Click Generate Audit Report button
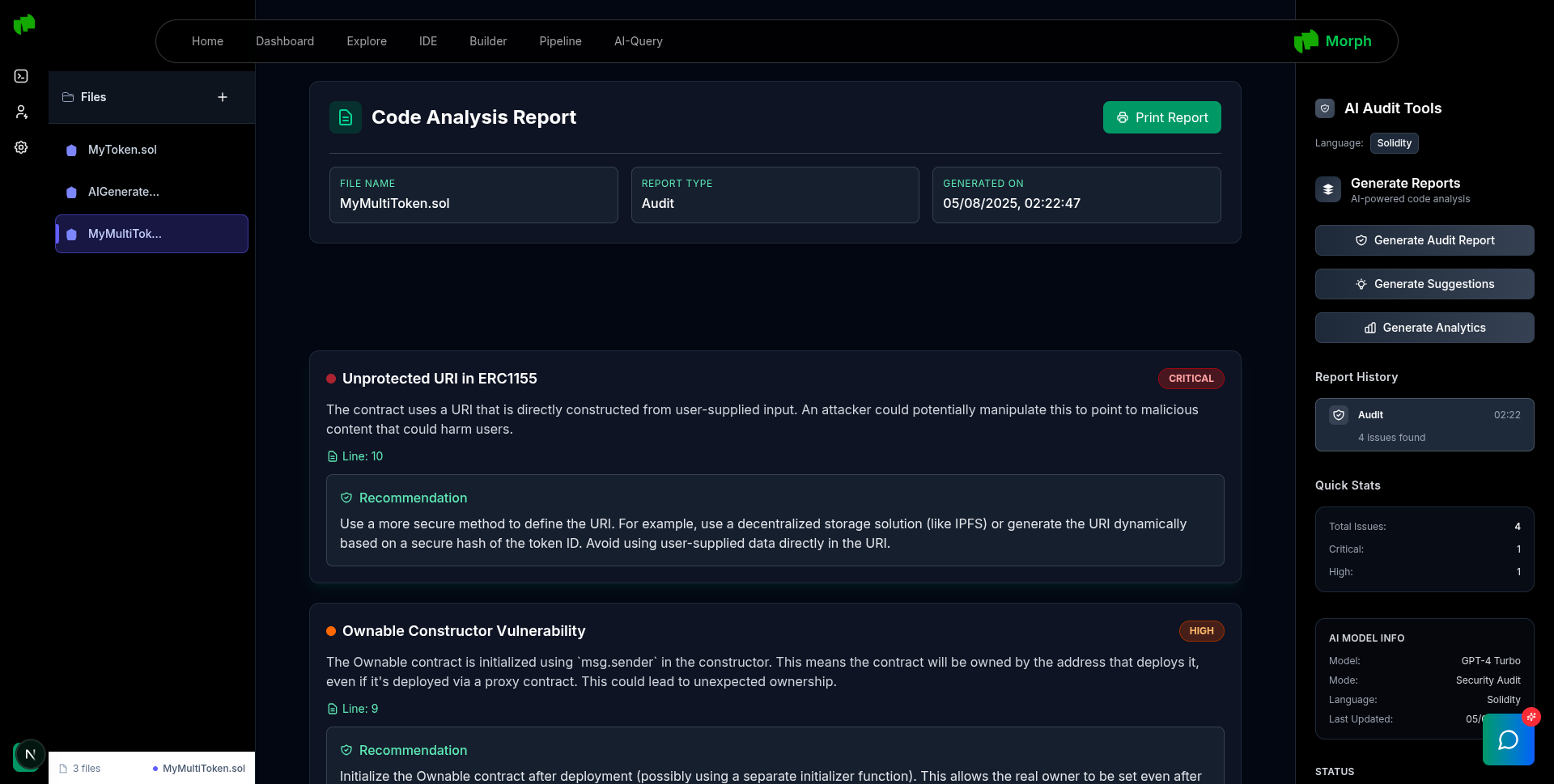 click(1424, 240)
